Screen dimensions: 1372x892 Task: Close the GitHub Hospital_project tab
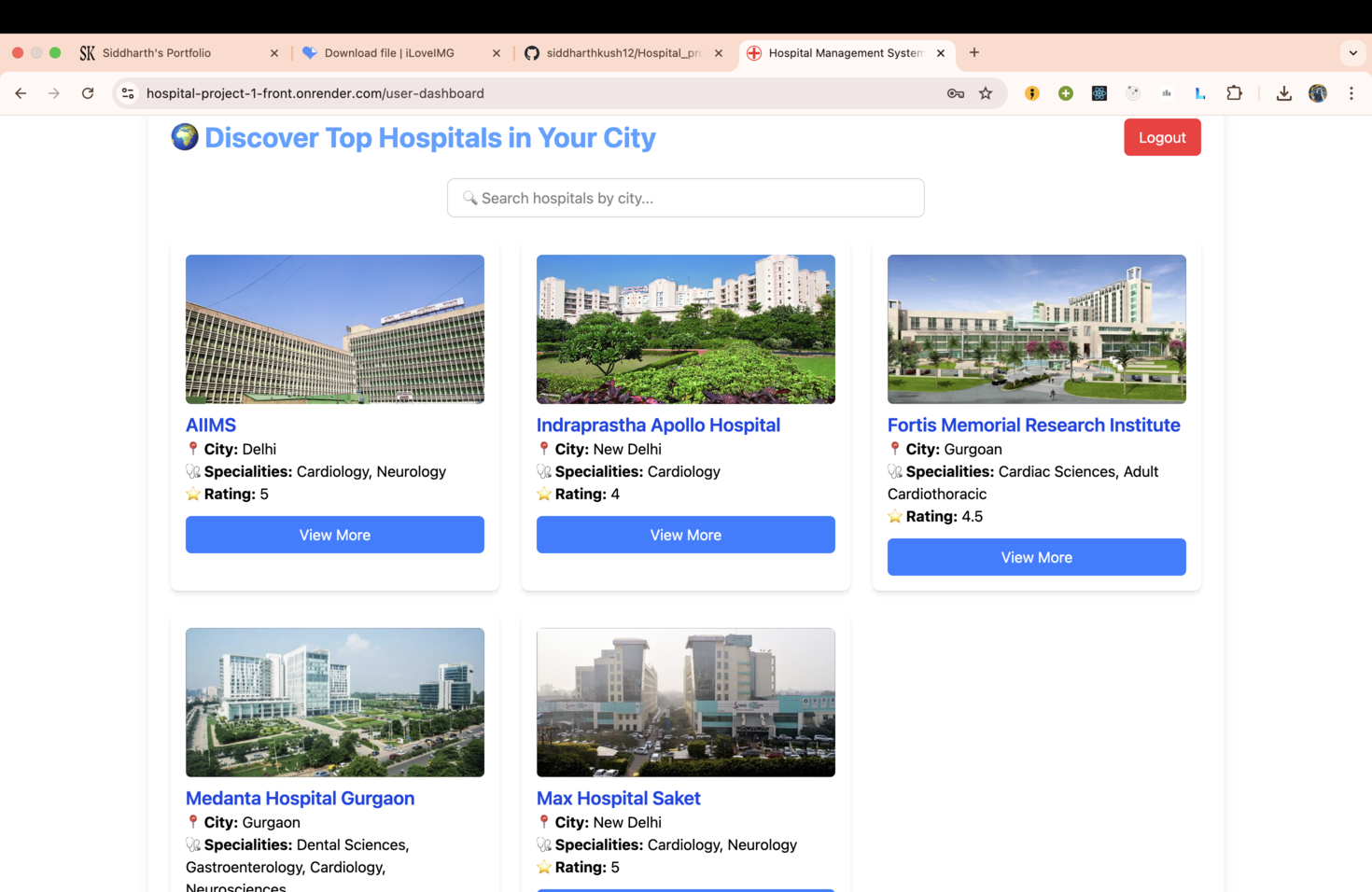(x=719, y=53)
